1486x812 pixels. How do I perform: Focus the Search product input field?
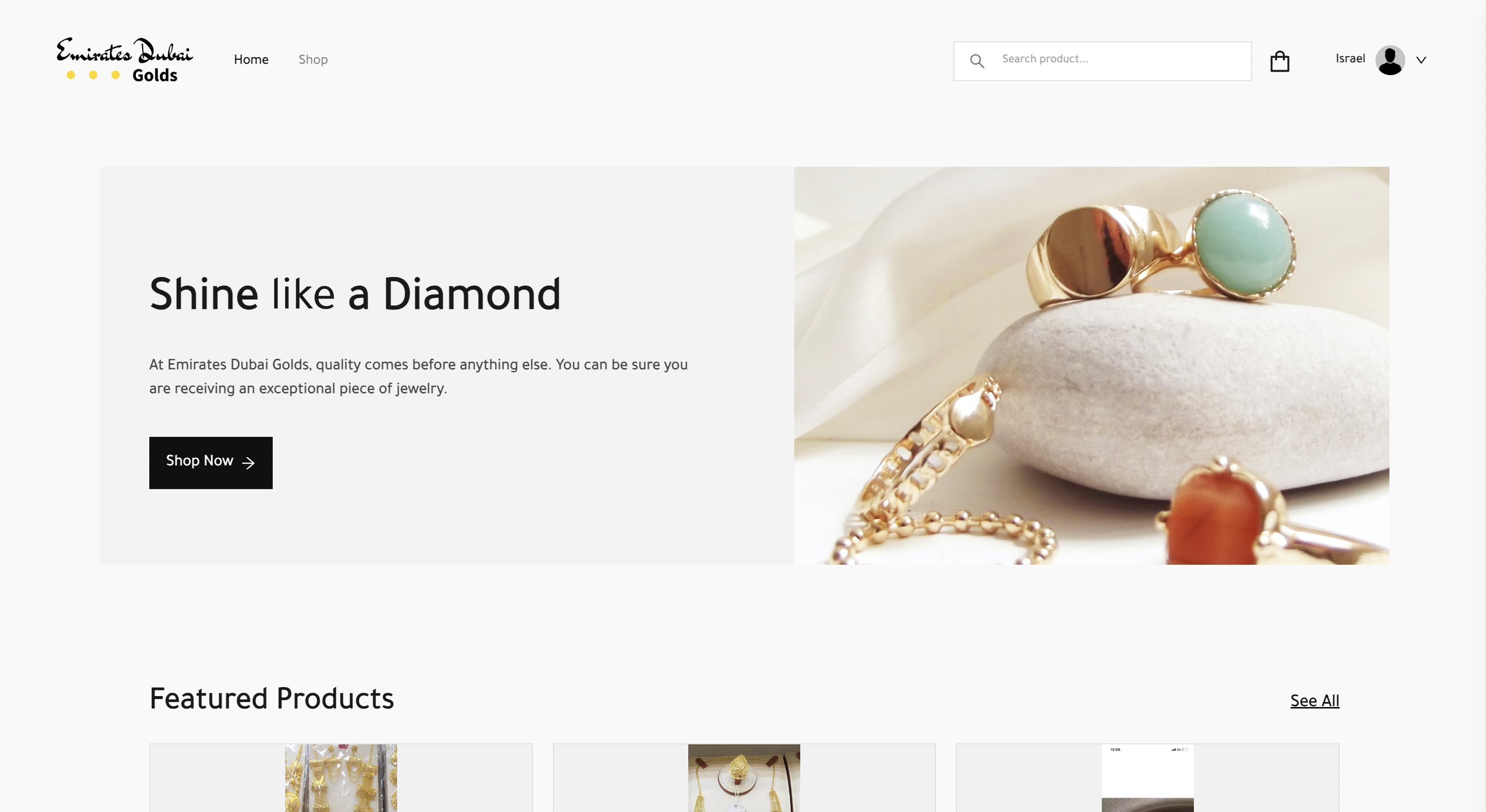click(1102, 61)
